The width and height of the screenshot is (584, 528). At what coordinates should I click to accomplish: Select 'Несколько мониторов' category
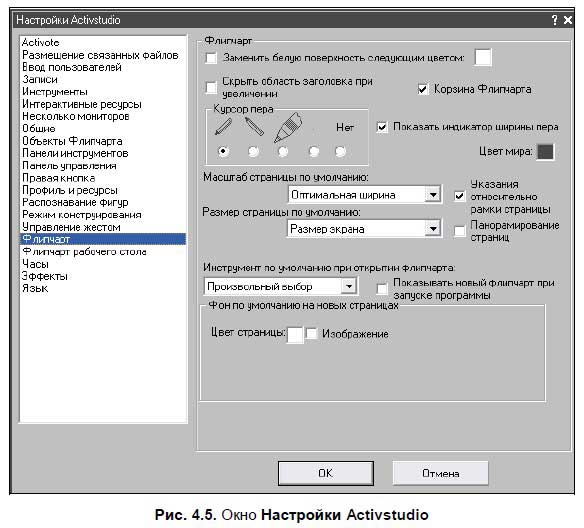point(76,116)
